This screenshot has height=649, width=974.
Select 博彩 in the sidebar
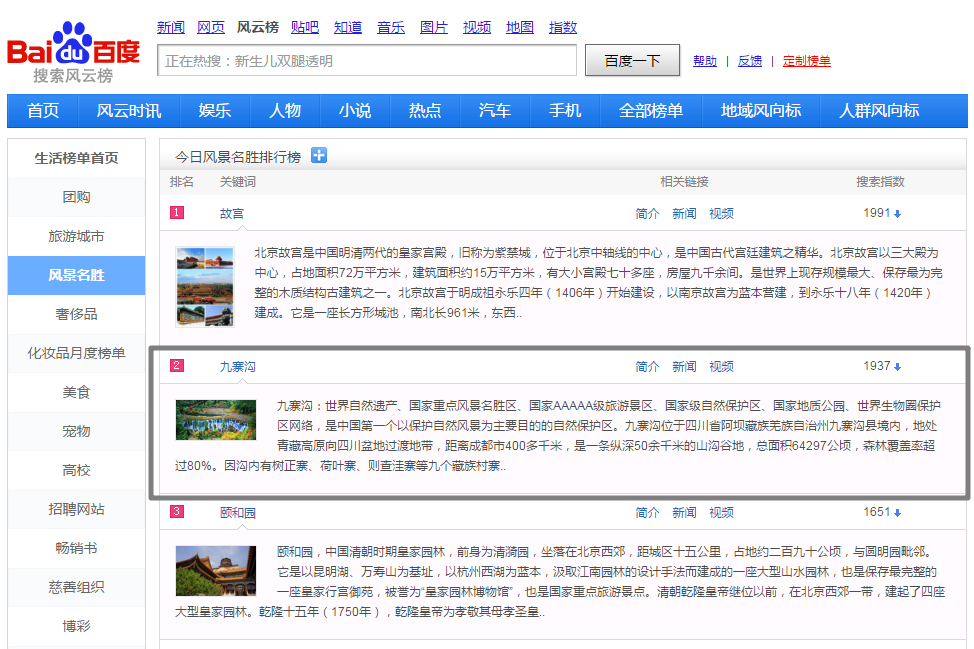pos(76,626)
